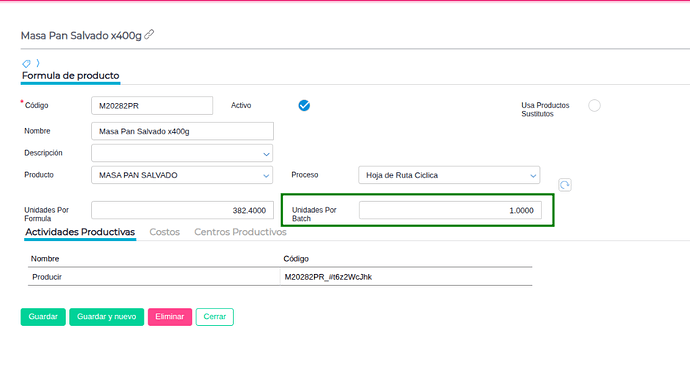Focus the Código input field
The width and height of the screenshot is (690, 365).
[152, 106]
